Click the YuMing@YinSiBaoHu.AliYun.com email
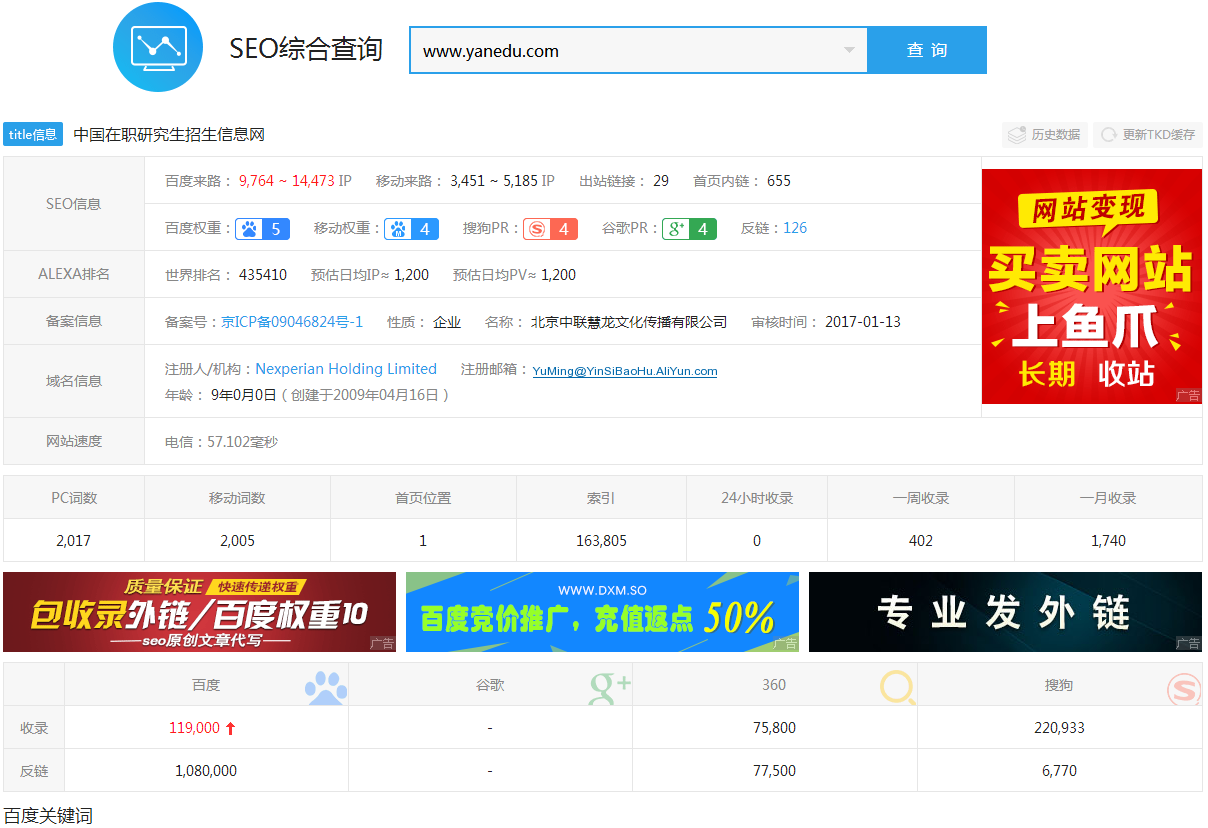The height and width of the screenshot is (828, 1208). click(625, 371)
